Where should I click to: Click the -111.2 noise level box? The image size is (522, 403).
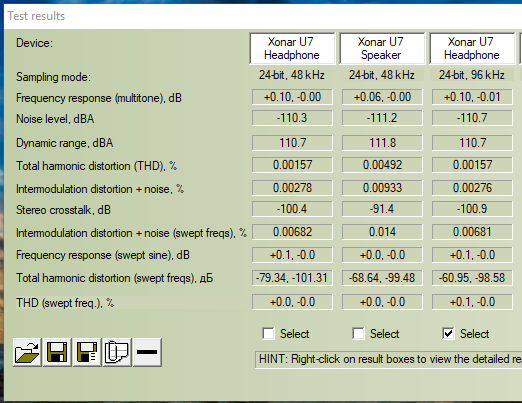coord(382,118)
